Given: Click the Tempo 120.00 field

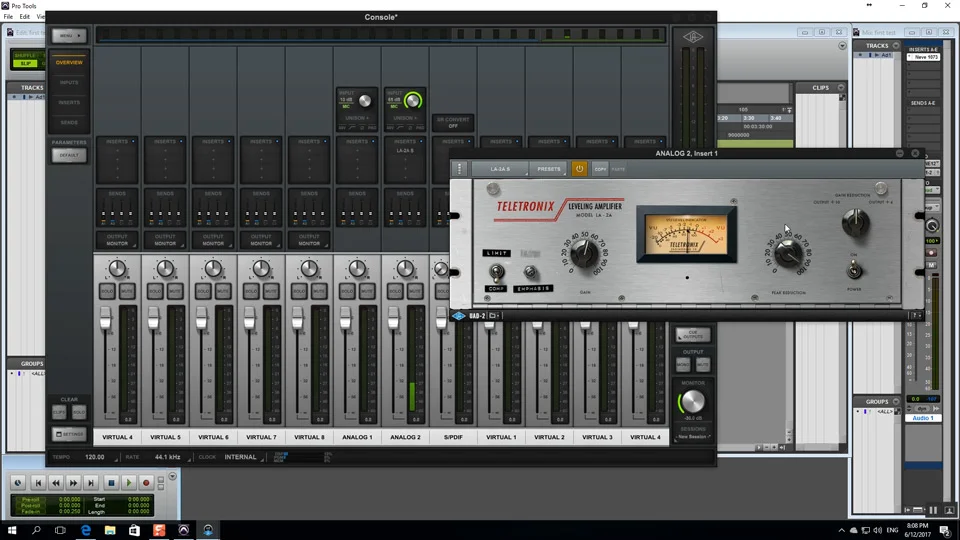Looking at the screenshot, I should pyautogui.click(x=97, y=457).
